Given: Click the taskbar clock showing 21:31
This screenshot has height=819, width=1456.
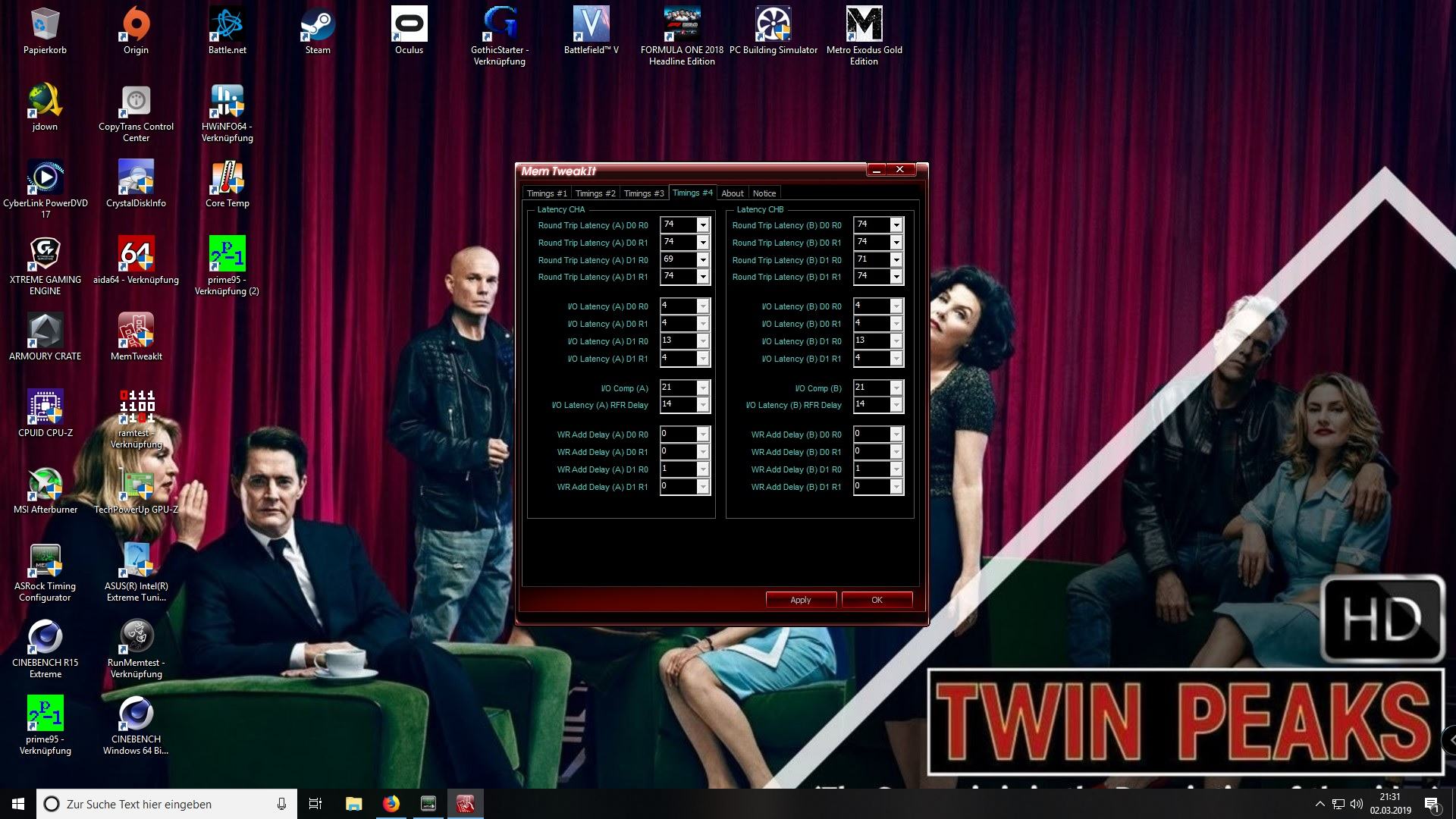Looking at the screenshot, I should 1390,804.
